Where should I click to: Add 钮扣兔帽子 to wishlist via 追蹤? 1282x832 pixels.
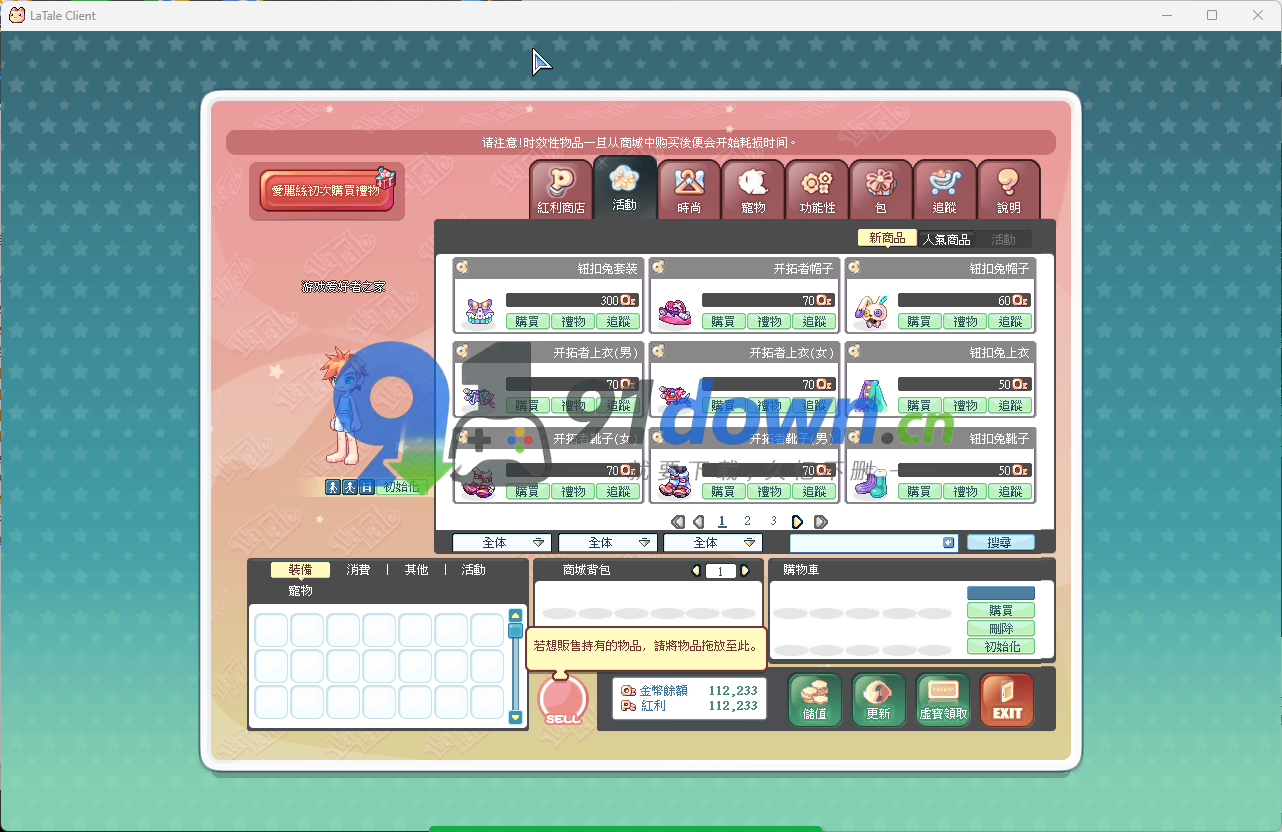[1011, 321]
